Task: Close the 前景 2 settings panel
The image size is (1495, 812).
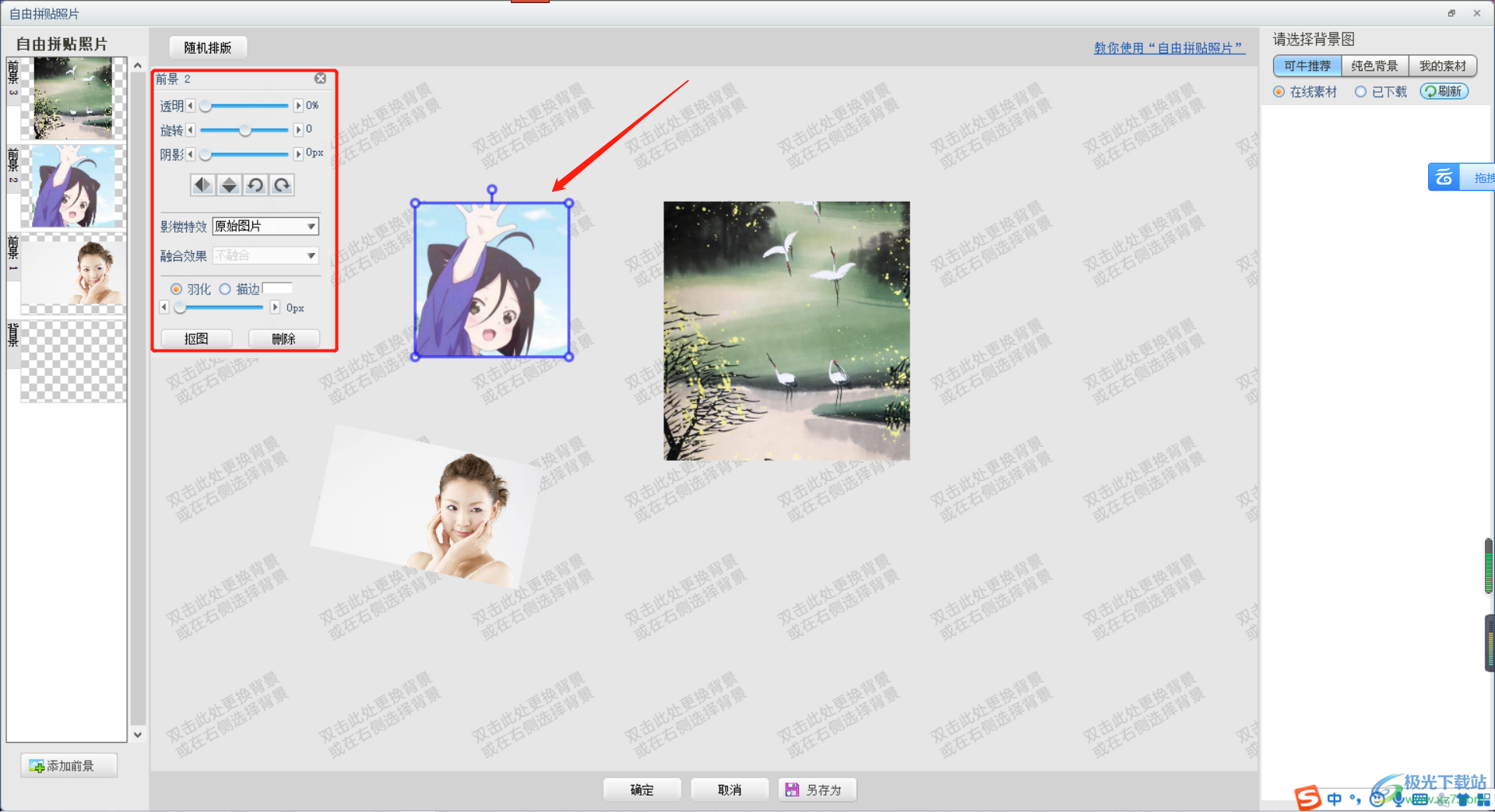Action: [320, 79]
